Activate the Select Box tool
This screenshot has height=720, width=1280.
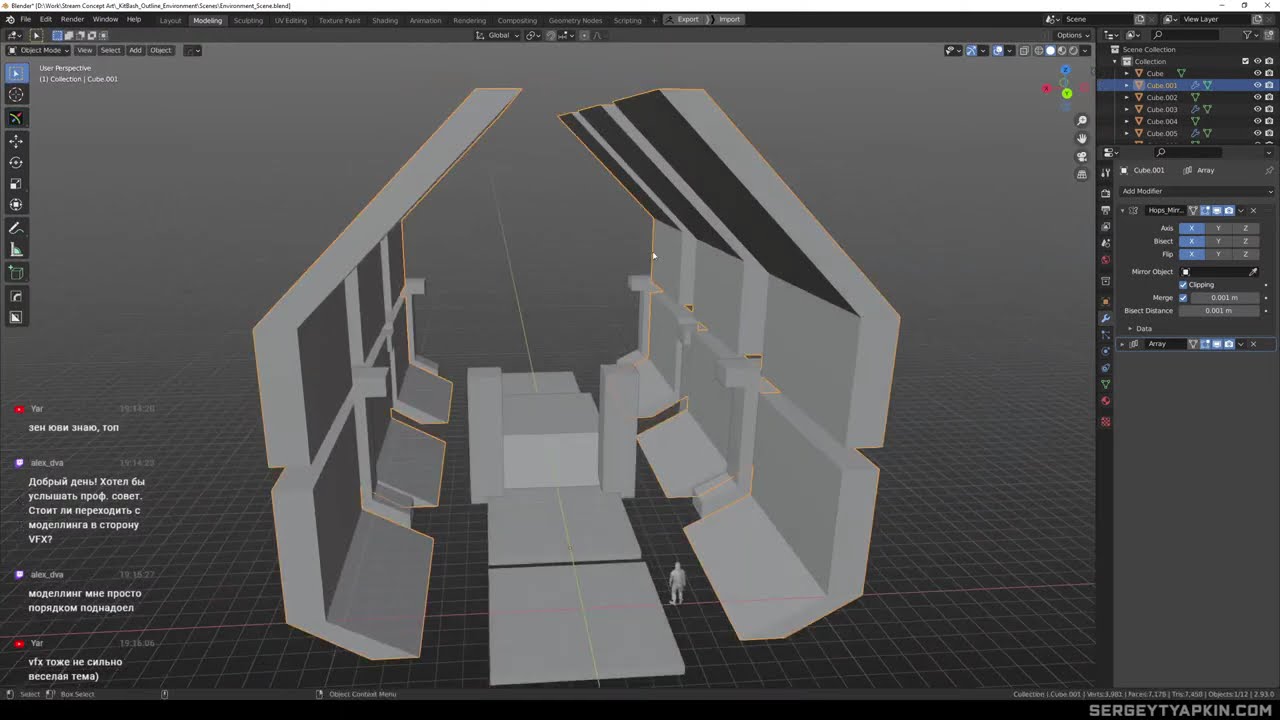click(x=16, y=73)
